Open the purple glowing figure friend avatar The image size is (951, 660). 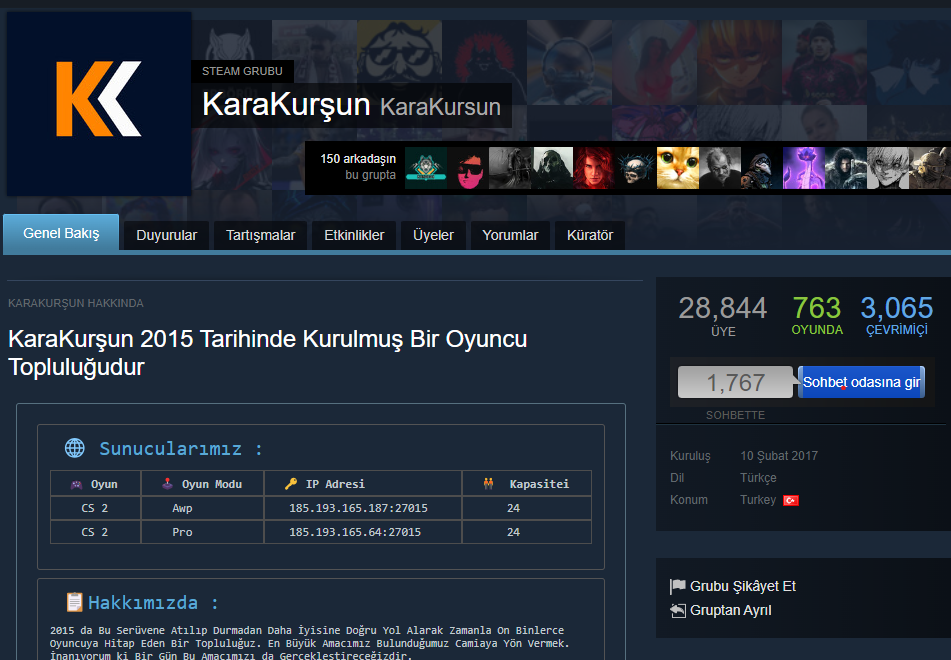(804, 167)
